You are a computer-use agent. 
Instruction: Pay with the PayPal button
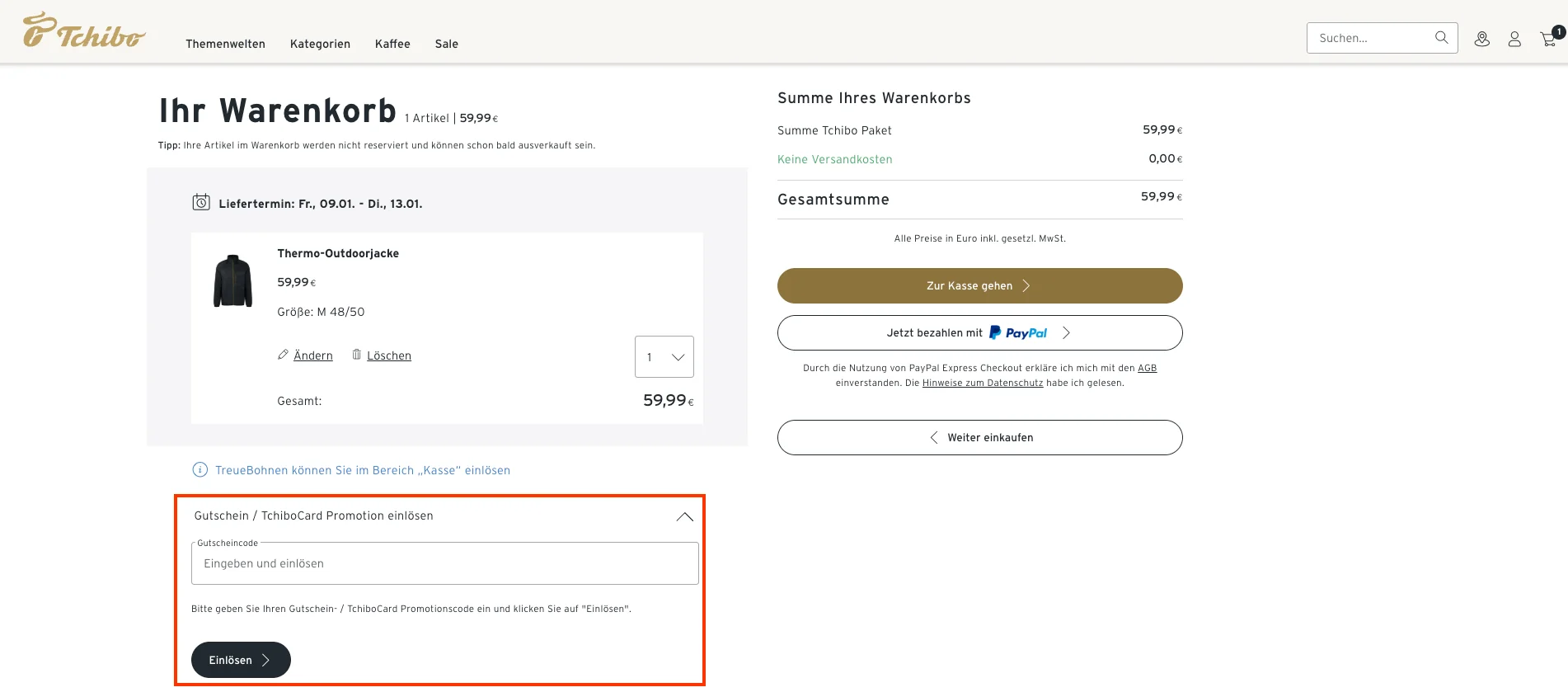coord(979,333)
